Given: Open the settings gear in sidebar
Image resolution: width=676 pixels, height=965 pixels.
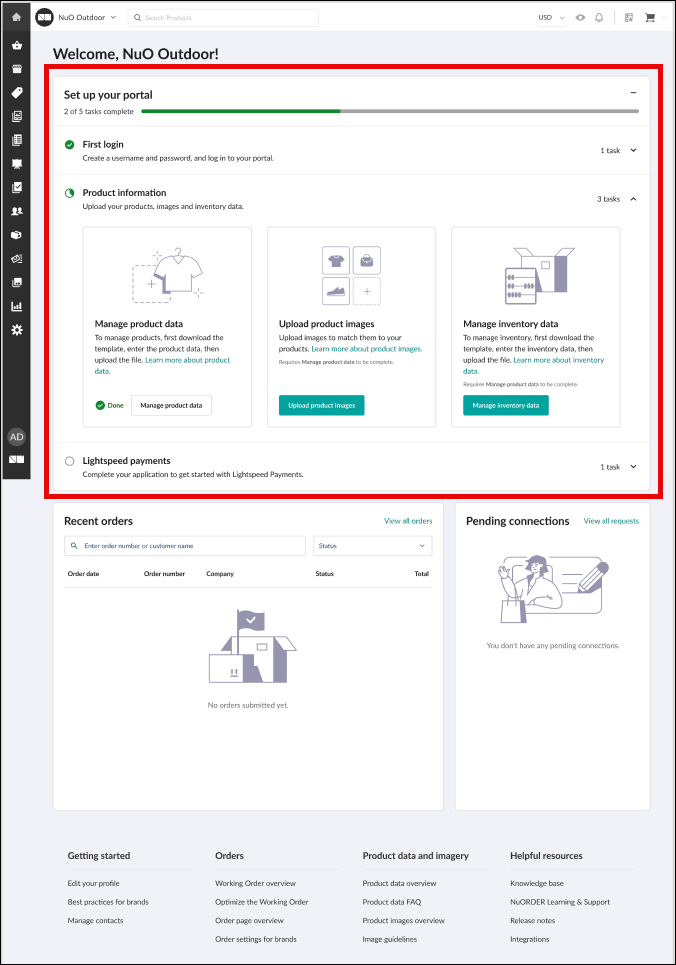Looking at the screenshot, I should tap(16, 330).
